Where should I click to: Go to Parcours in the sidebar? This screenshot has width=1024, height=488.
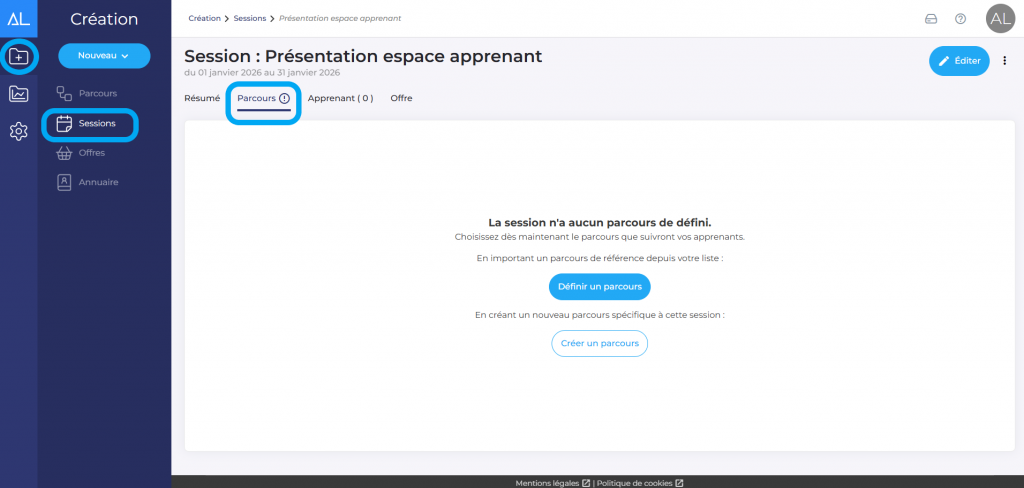97,93
